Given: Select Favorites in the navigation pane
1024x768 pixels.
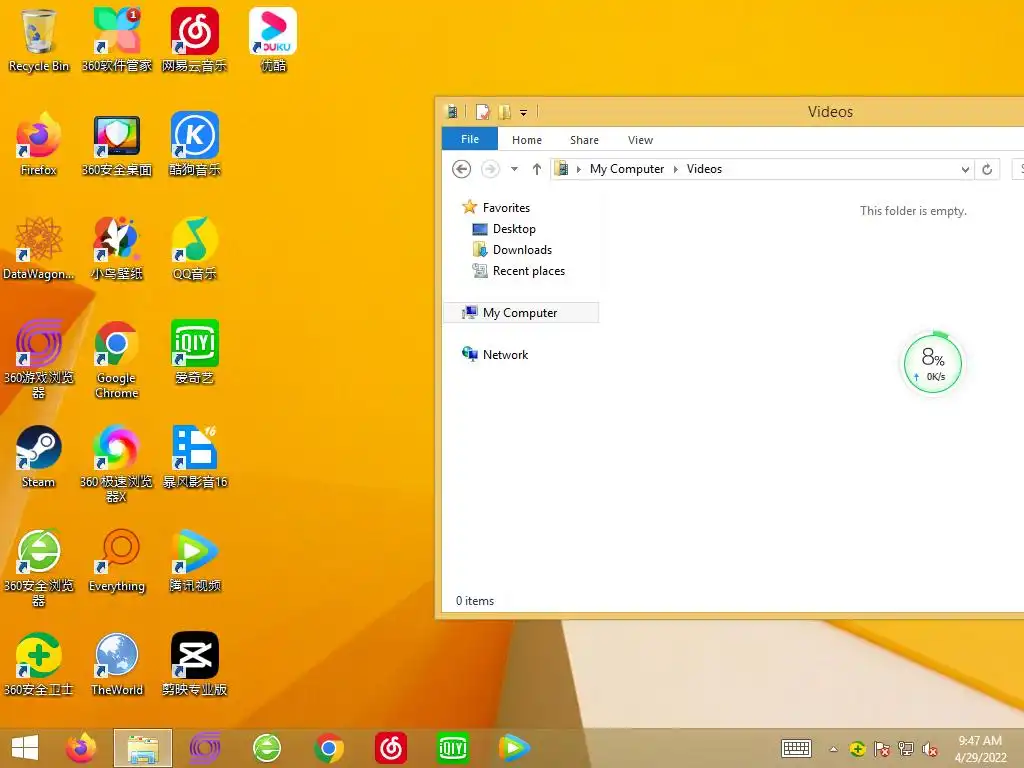Looking at the screenshot, I should pos(496,208).
